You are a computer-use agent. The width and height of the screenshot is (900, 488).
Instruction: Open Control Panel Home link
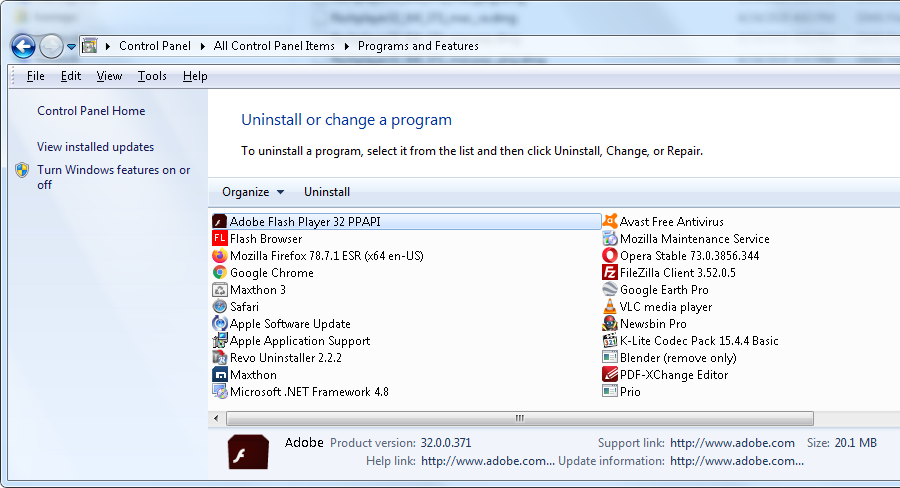coord(91,111)
